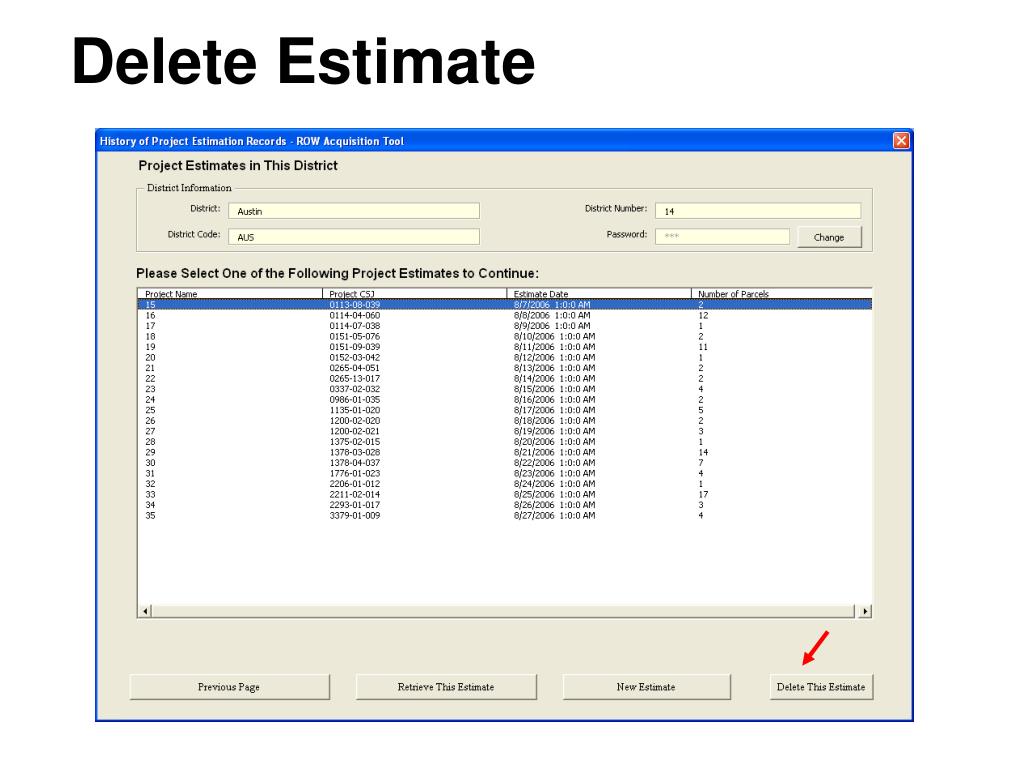1024x768 pixels.
Task: Click the horizontal scrollbar track of list
Action: (x=503, y=611)
